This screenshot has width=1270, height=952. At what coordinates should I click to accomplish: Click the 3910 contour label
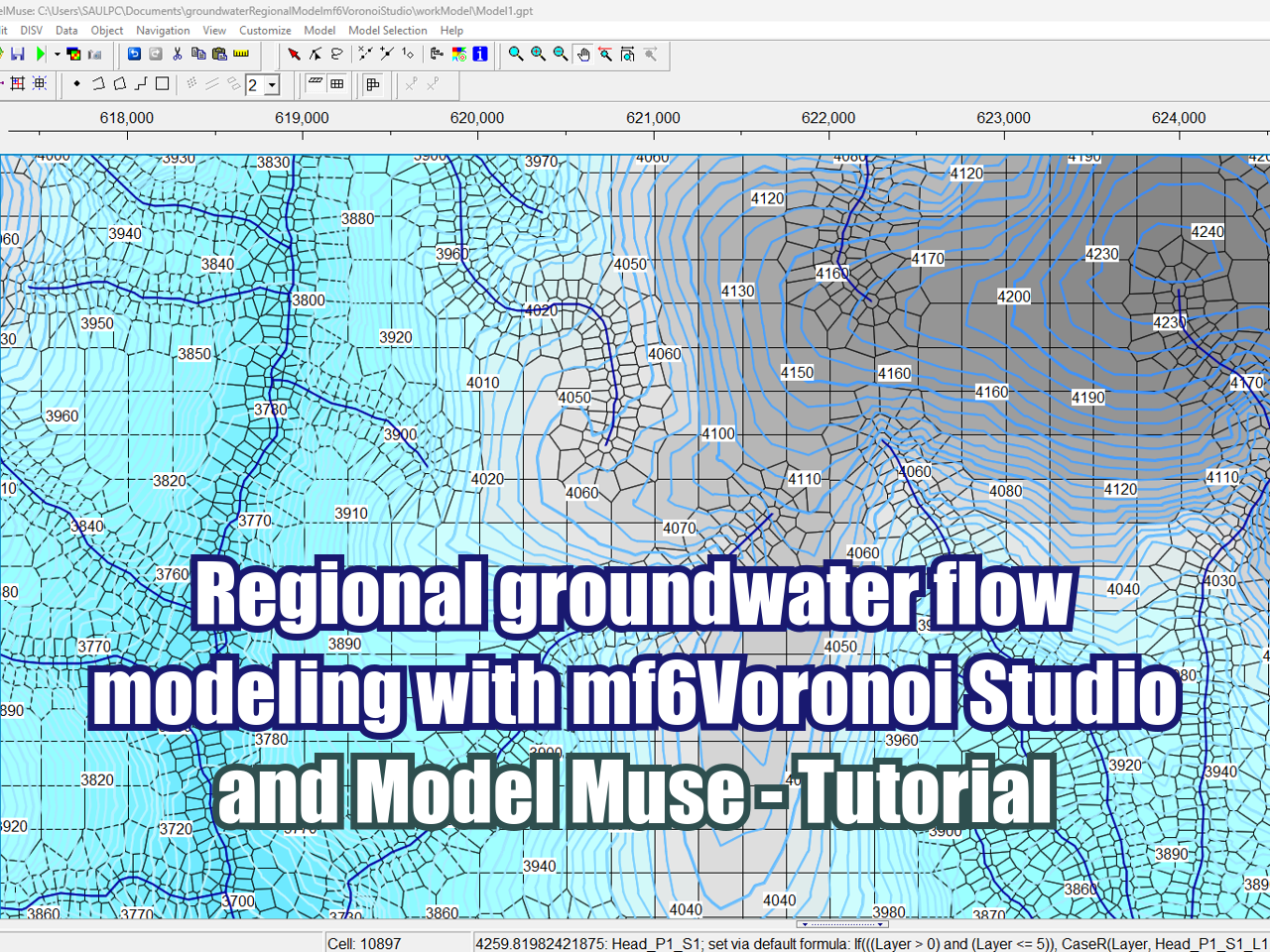point(351,514)
